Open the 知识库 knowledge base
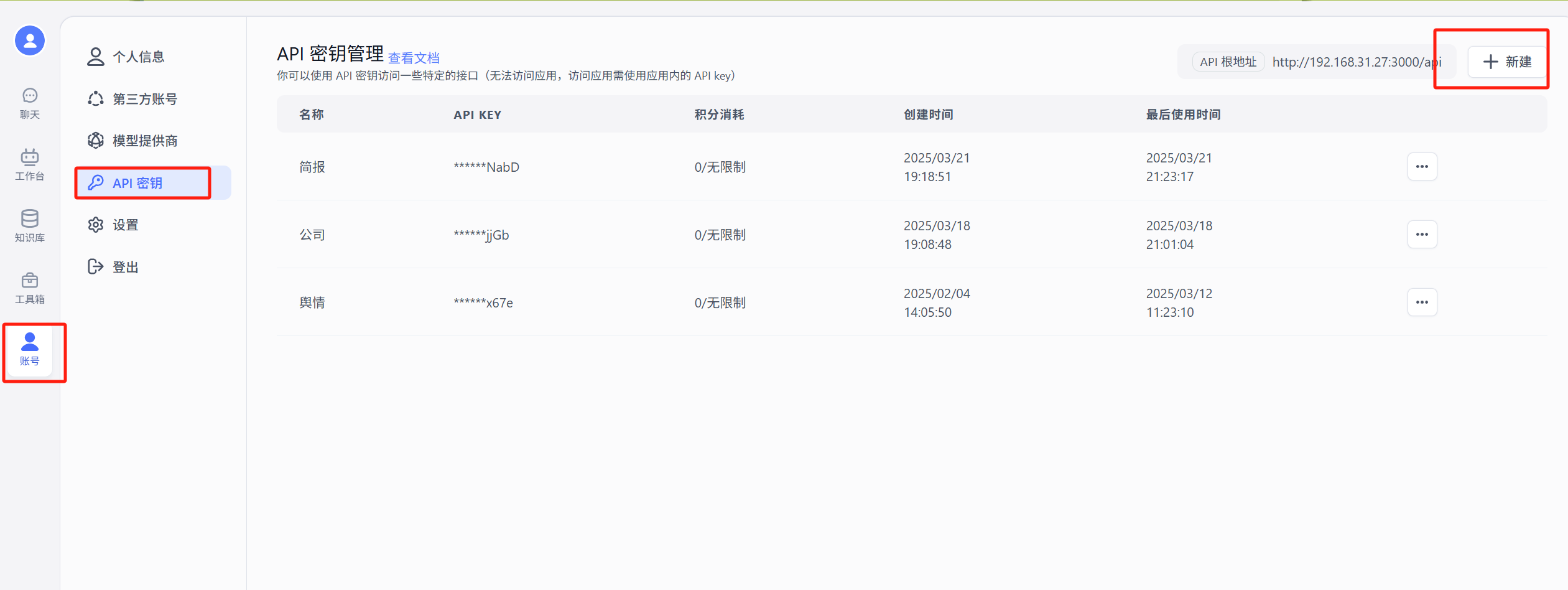 (x=30, y=226)
